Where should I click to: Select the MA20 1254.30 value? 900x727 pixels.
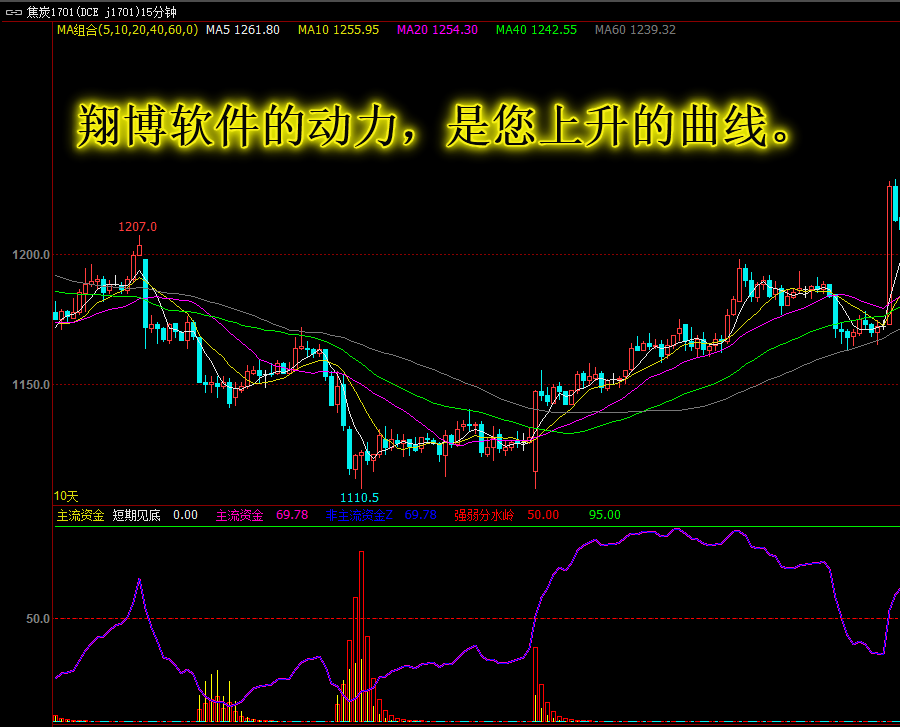pyautogui.click(x=437, y=30)
